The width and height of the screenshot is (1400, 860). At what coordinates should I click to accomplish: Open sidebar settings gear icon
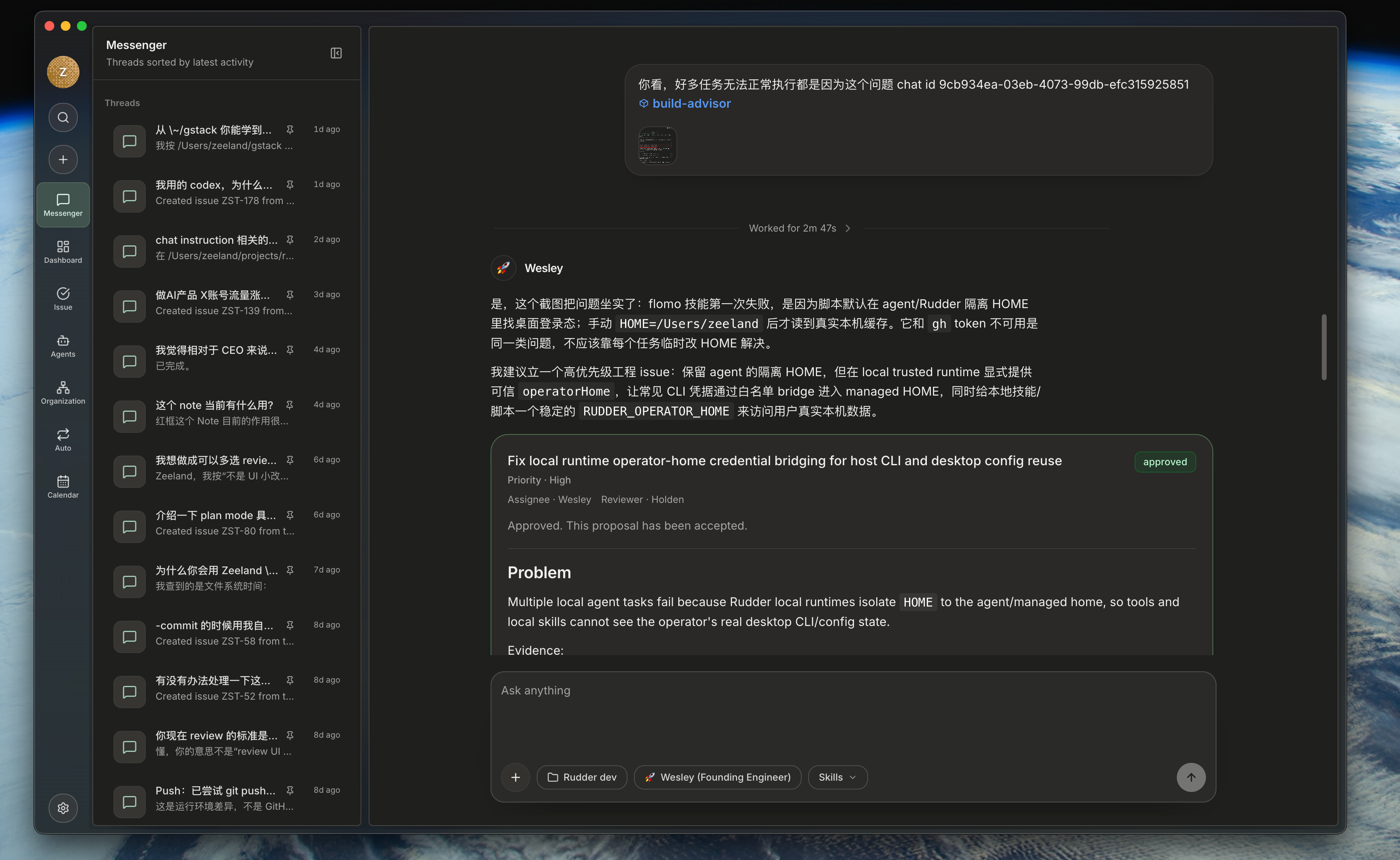(63, 808)
